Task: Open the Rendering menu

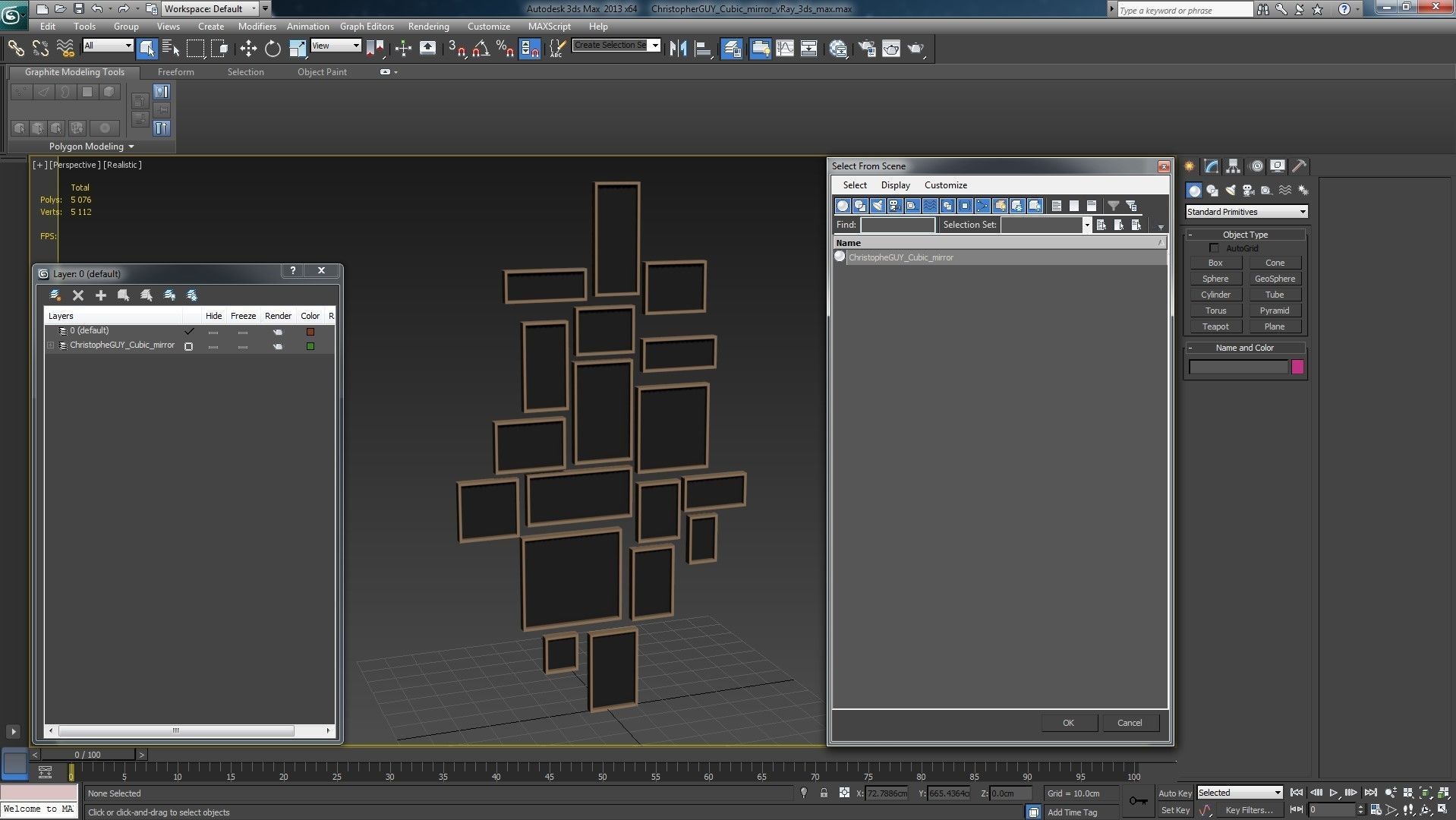Action: click(428, 27)
